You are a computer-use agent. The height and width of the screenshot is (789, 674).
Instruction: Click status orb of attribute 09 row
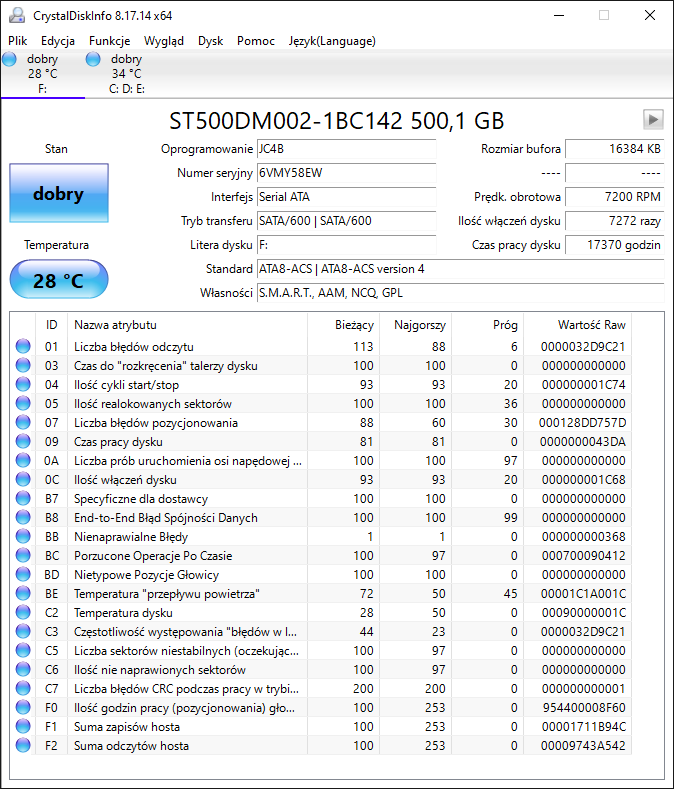23,441
